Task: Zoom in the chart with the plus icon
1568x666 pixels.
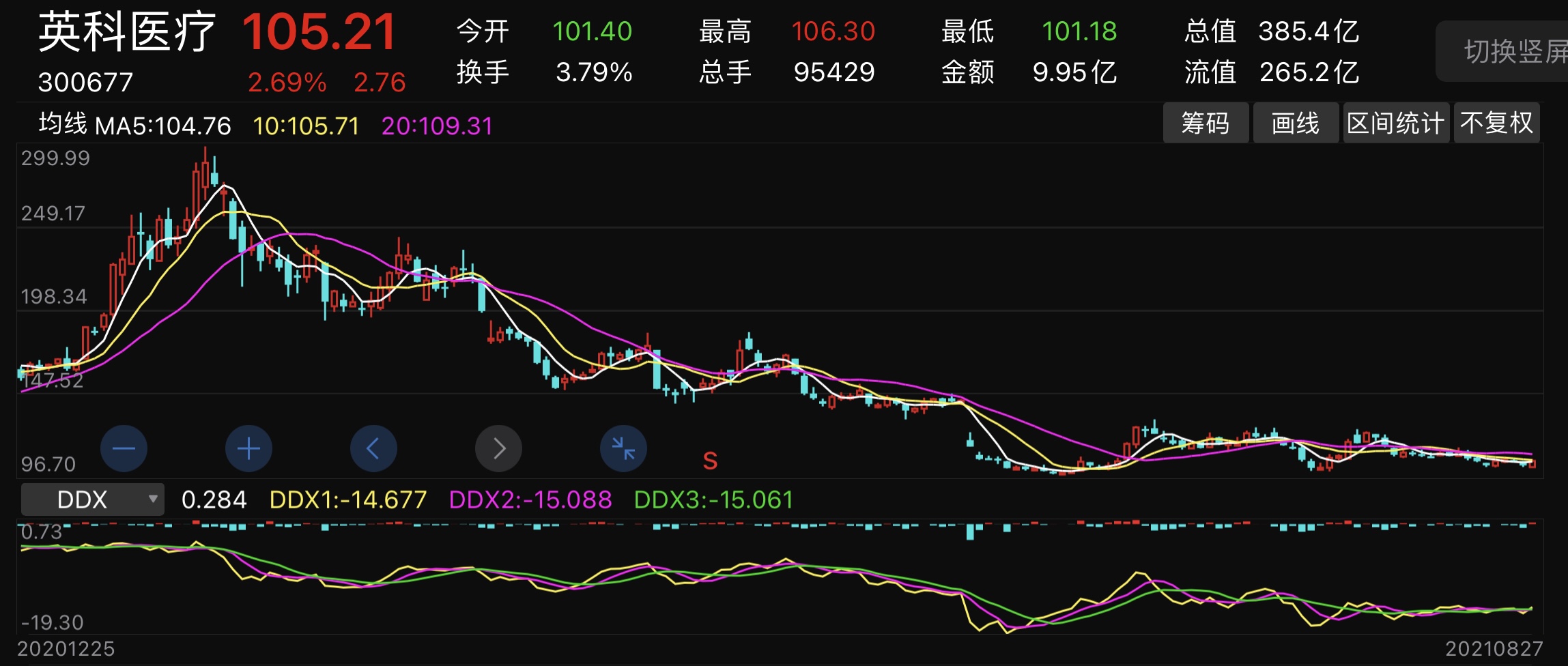Action: [248, 448]
